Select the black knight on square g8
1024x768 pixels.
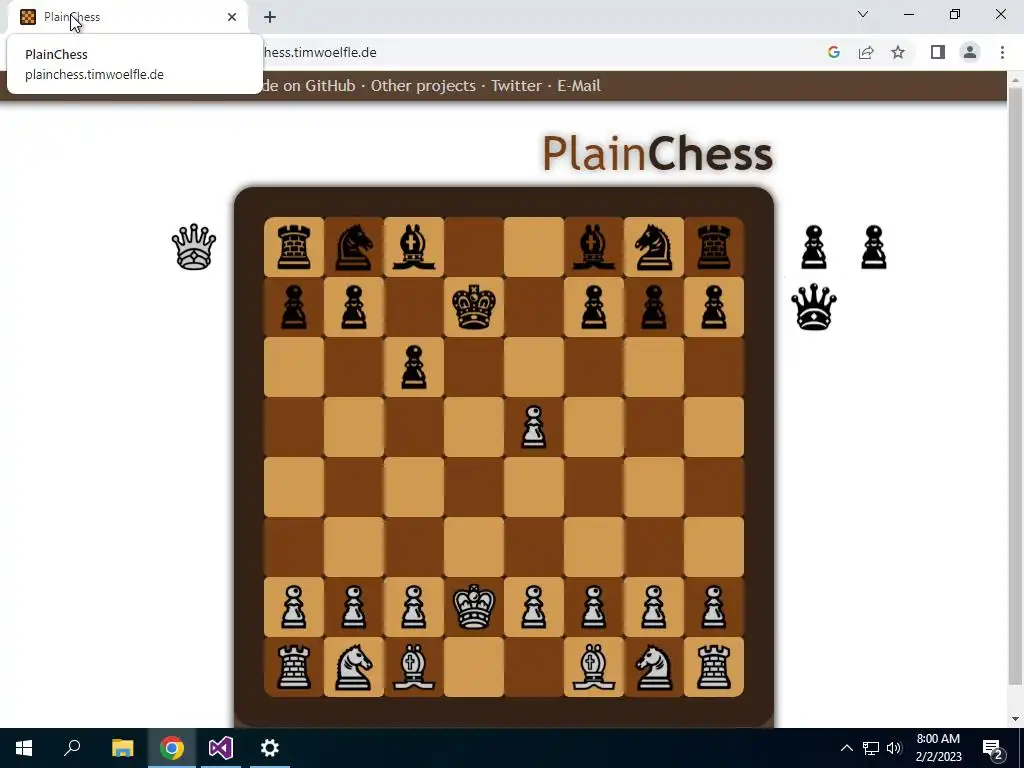pyautogui.click(x=654, y=247)
